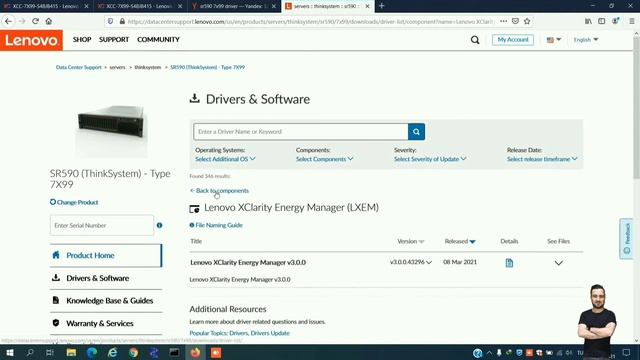This screenshot has width=640, height=360.
Task: Expand See Files chevron for Energy Manager
Action: tap(558, 263)
